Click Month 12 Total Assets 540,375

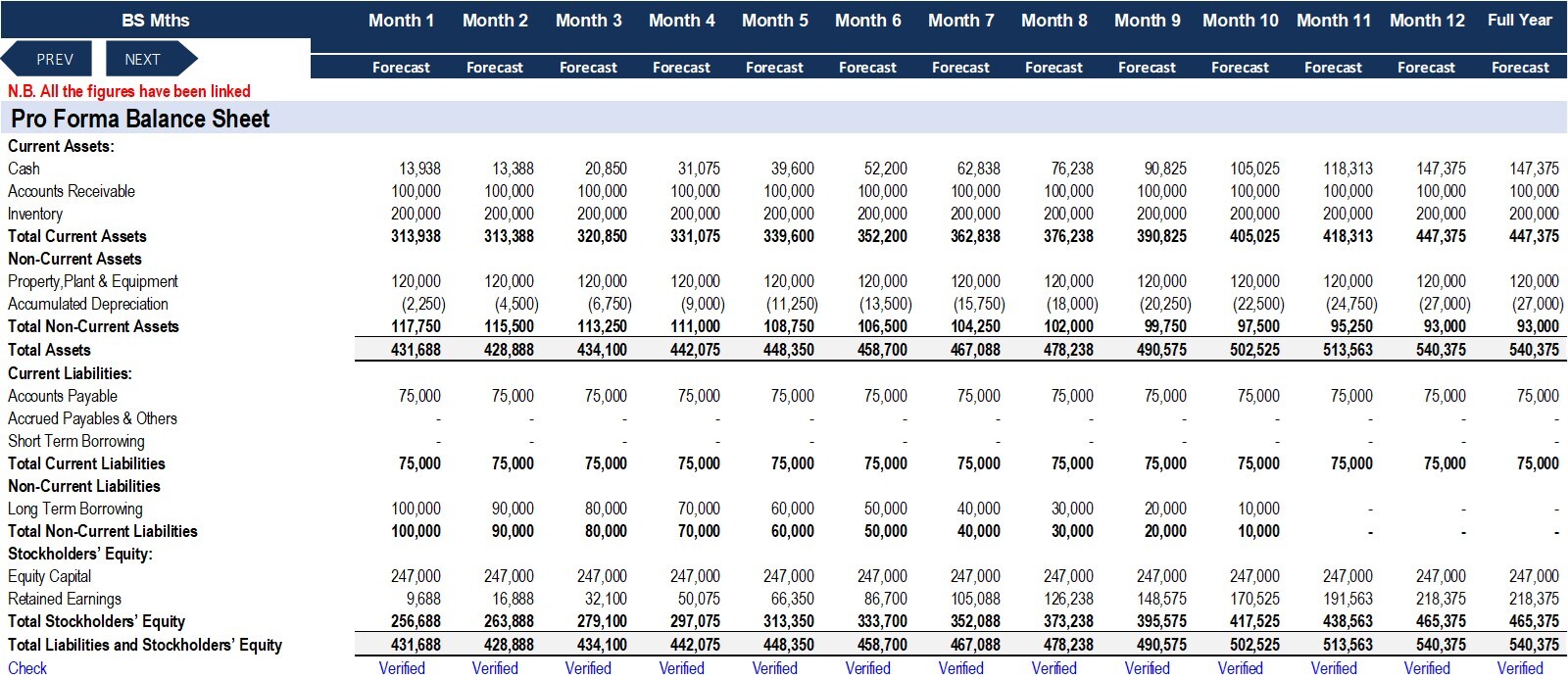(1441, 350)
